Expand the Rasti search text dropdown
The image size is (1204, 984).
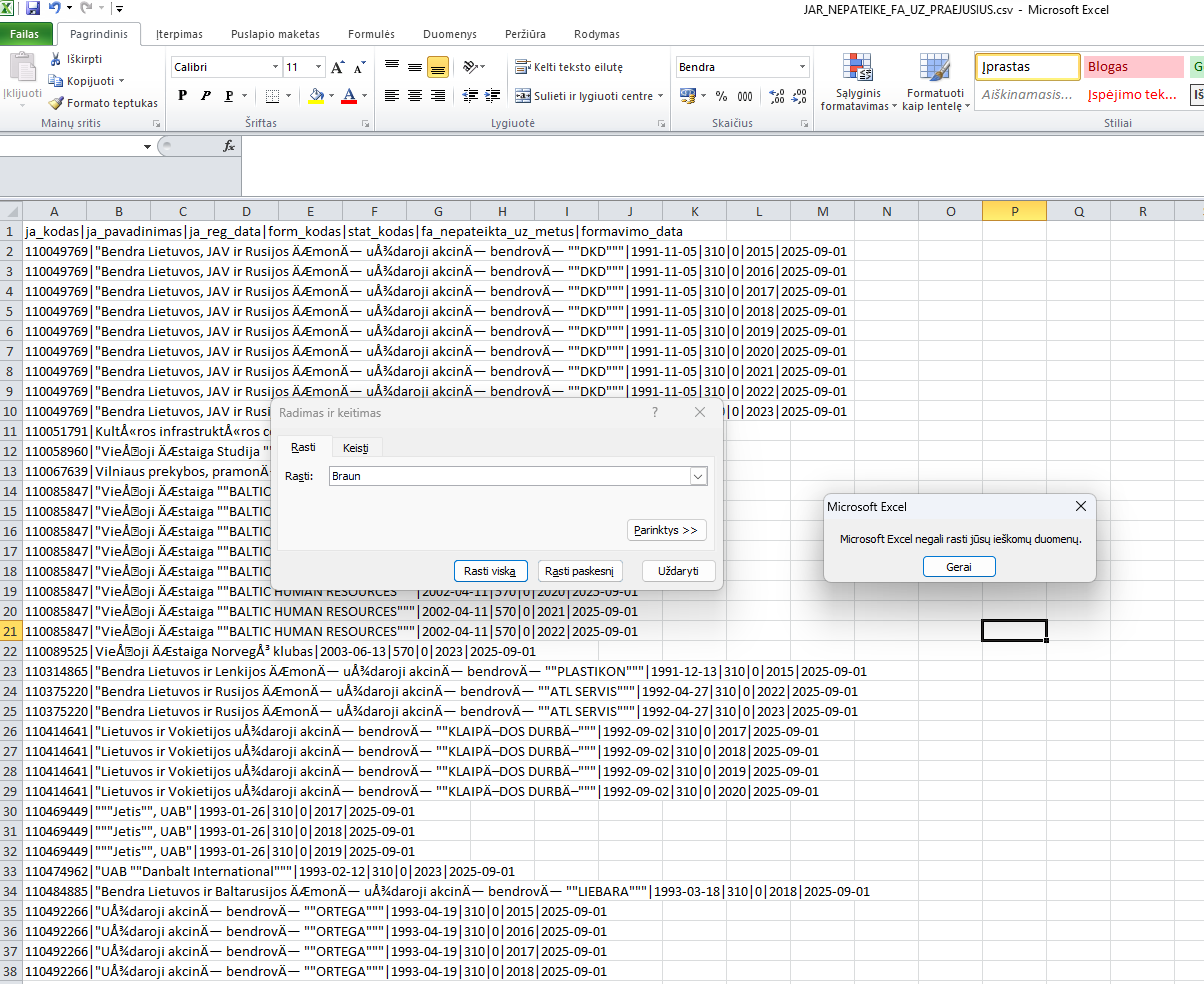coord(698,477)
